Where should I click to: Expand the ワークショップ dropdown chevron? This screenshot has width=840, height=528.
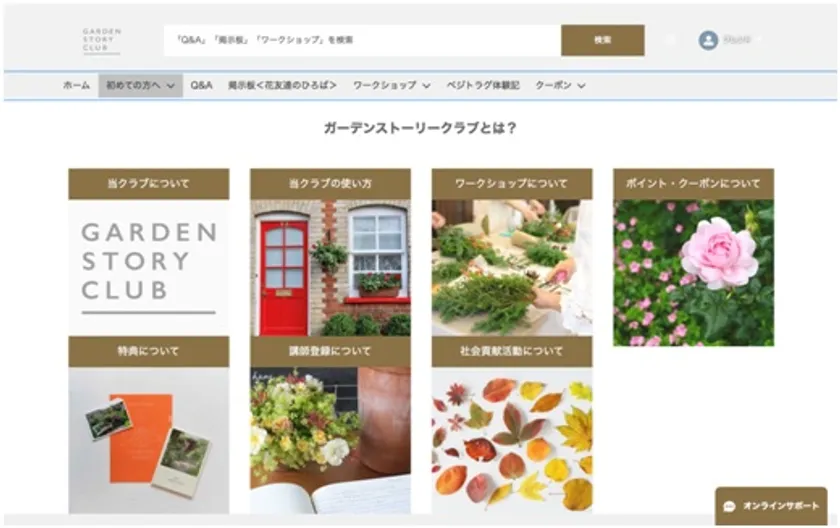(x=426, y=86)
